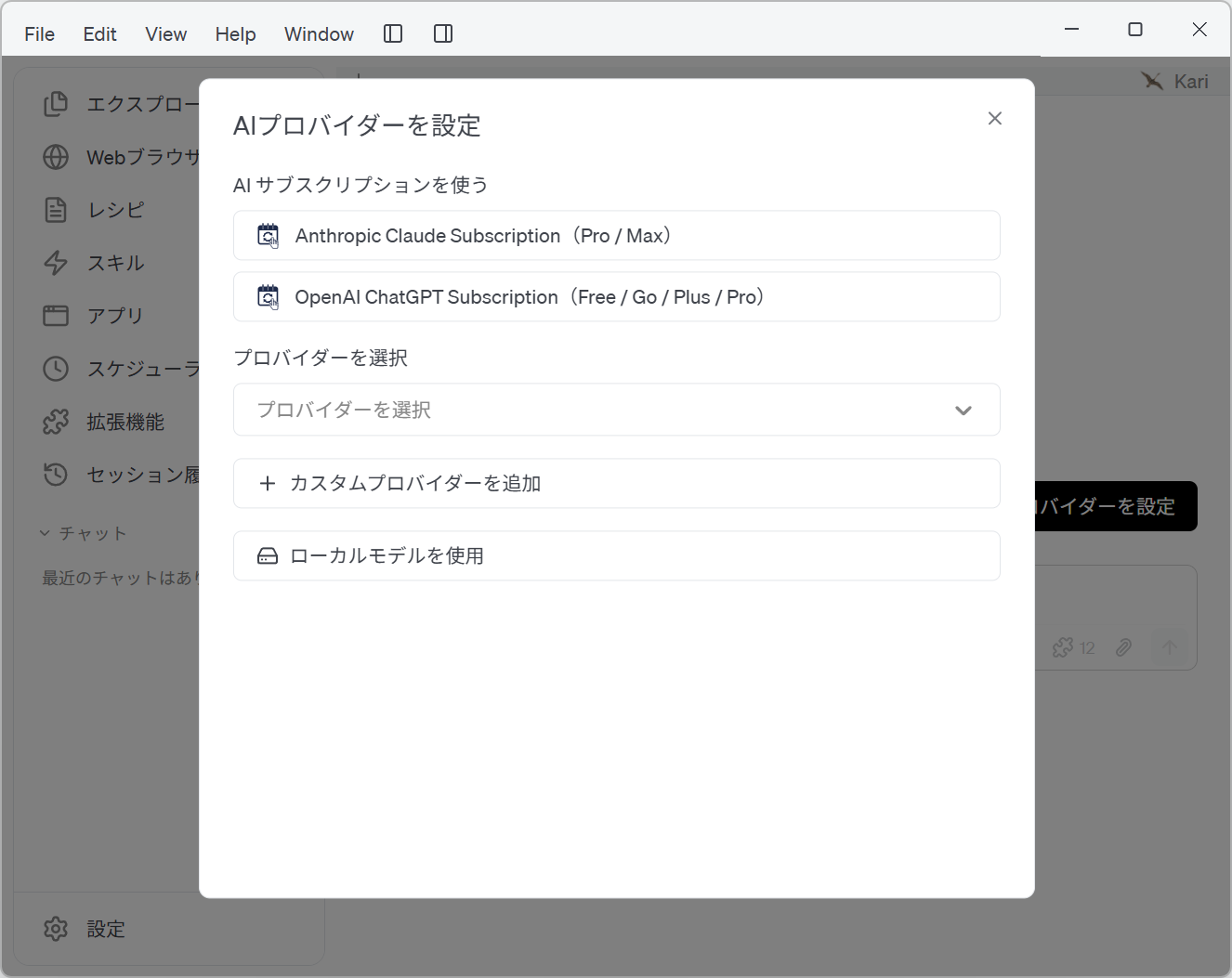Click カスタムプロバイダーを追加 button

pyautogui.click(x=617, y=483)
